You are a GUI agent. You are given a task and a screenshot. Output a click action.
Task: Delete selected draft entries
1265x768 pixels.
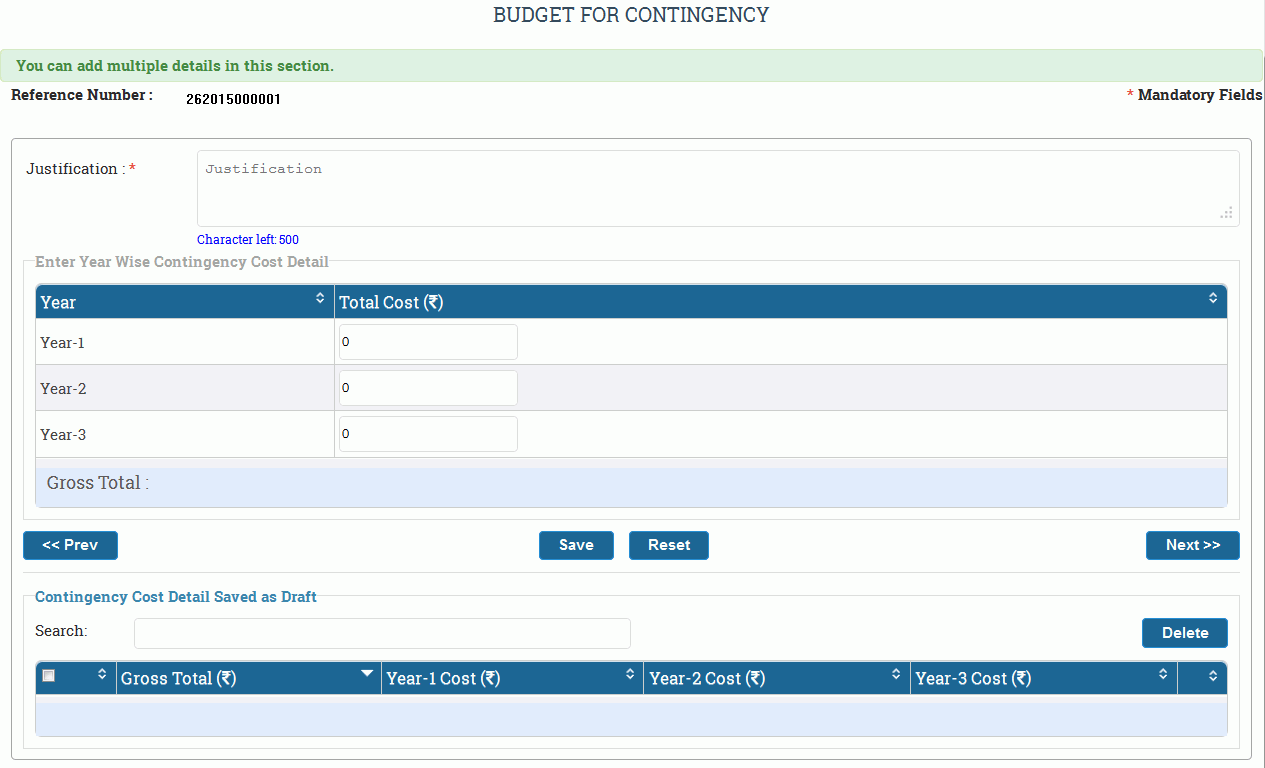[1185, 633]
